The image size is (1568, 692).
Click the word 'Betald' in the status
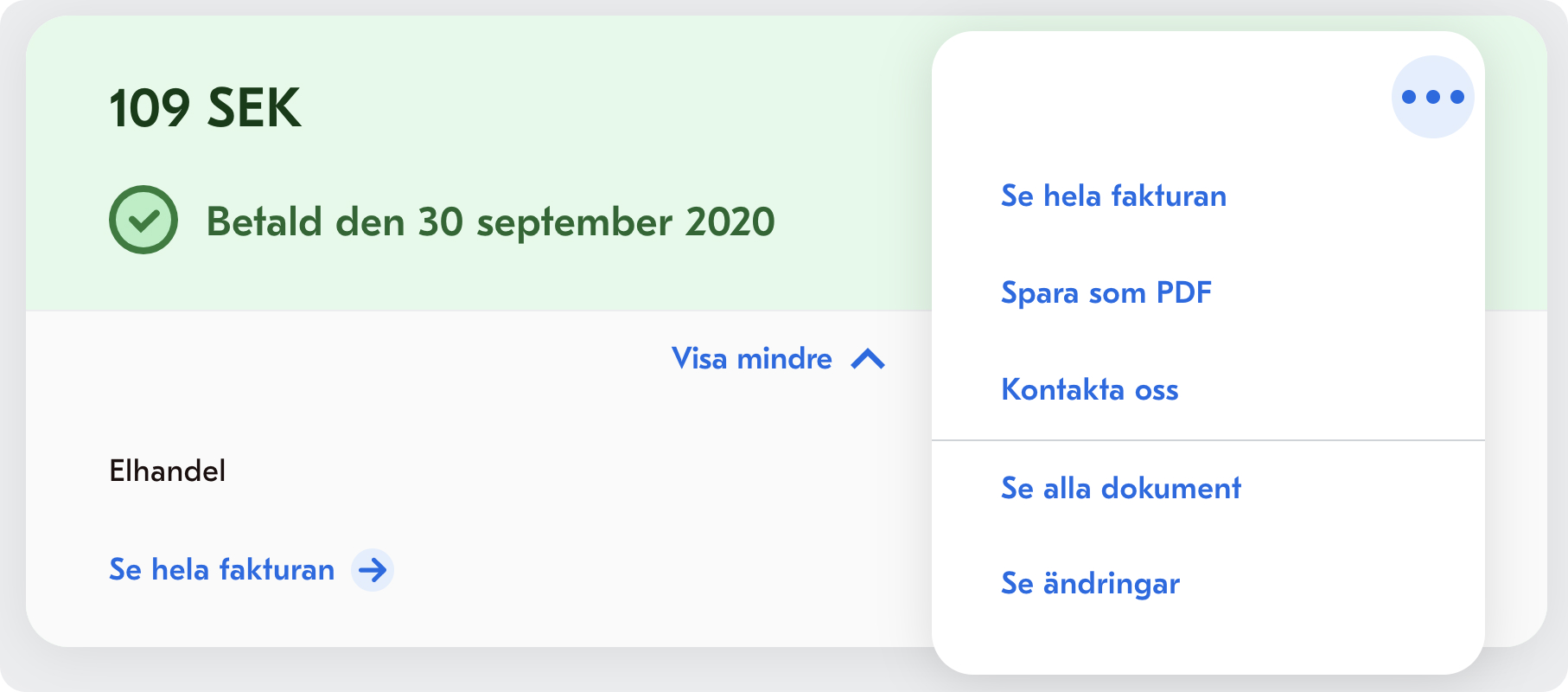tap(264, 222)
